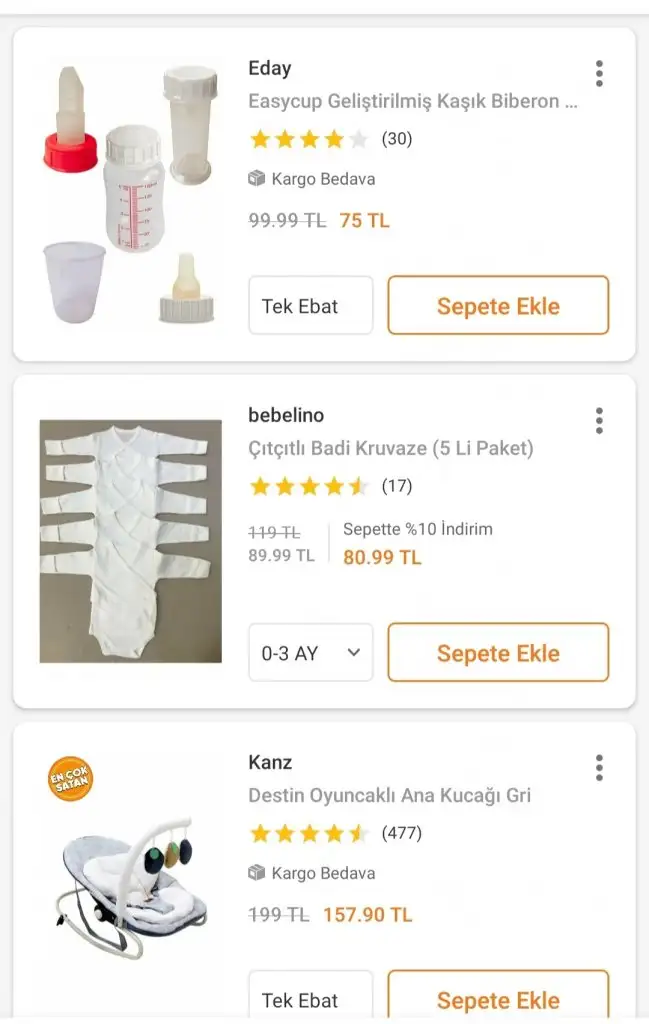Image resolution: width=649 pixels, height=1024 pixels.
Task: Tap Kargo Bedava box icon on Eday item
Action: pyautogui.click(x=257, y=179)
